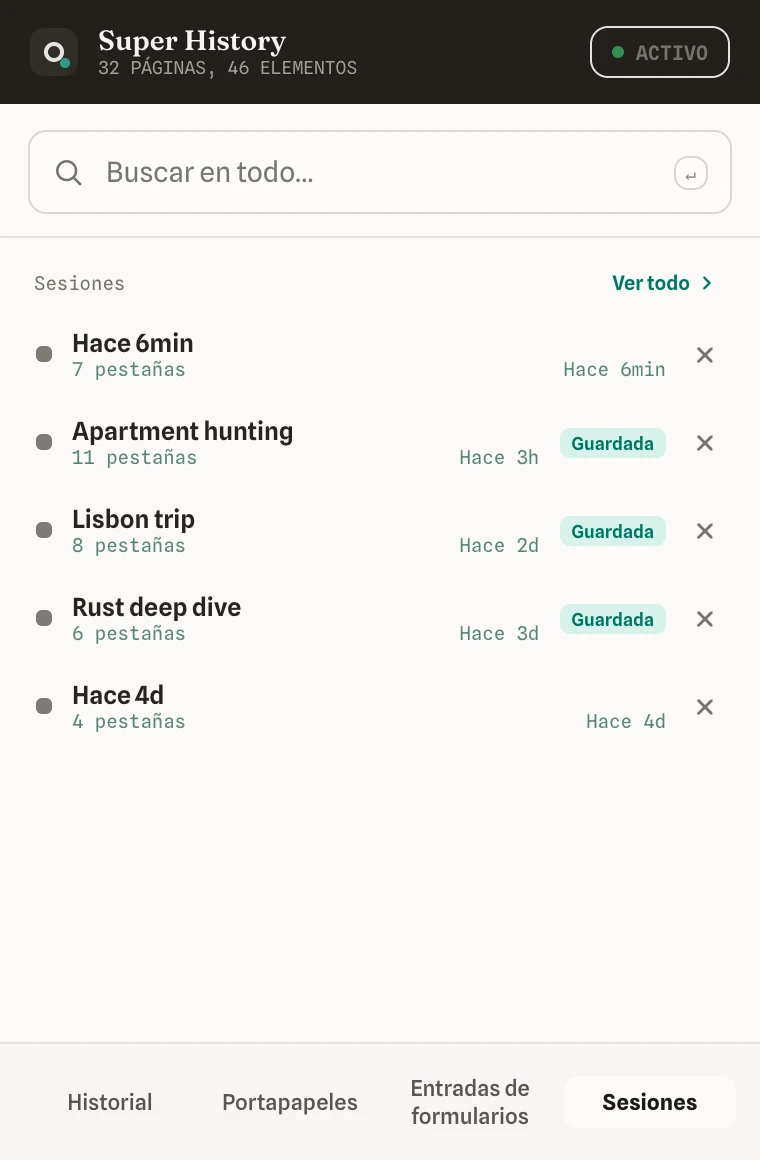The height and width of the screenshot is (1160, 760).
Task: Toggle the ACTIVO status button
Action: 659,52
